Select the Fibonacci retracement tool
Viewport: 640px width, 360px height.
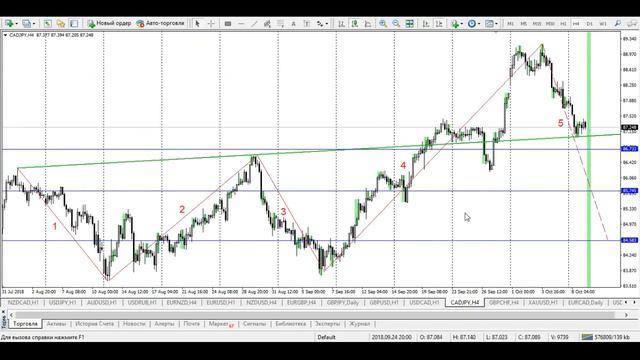point(280,24)
